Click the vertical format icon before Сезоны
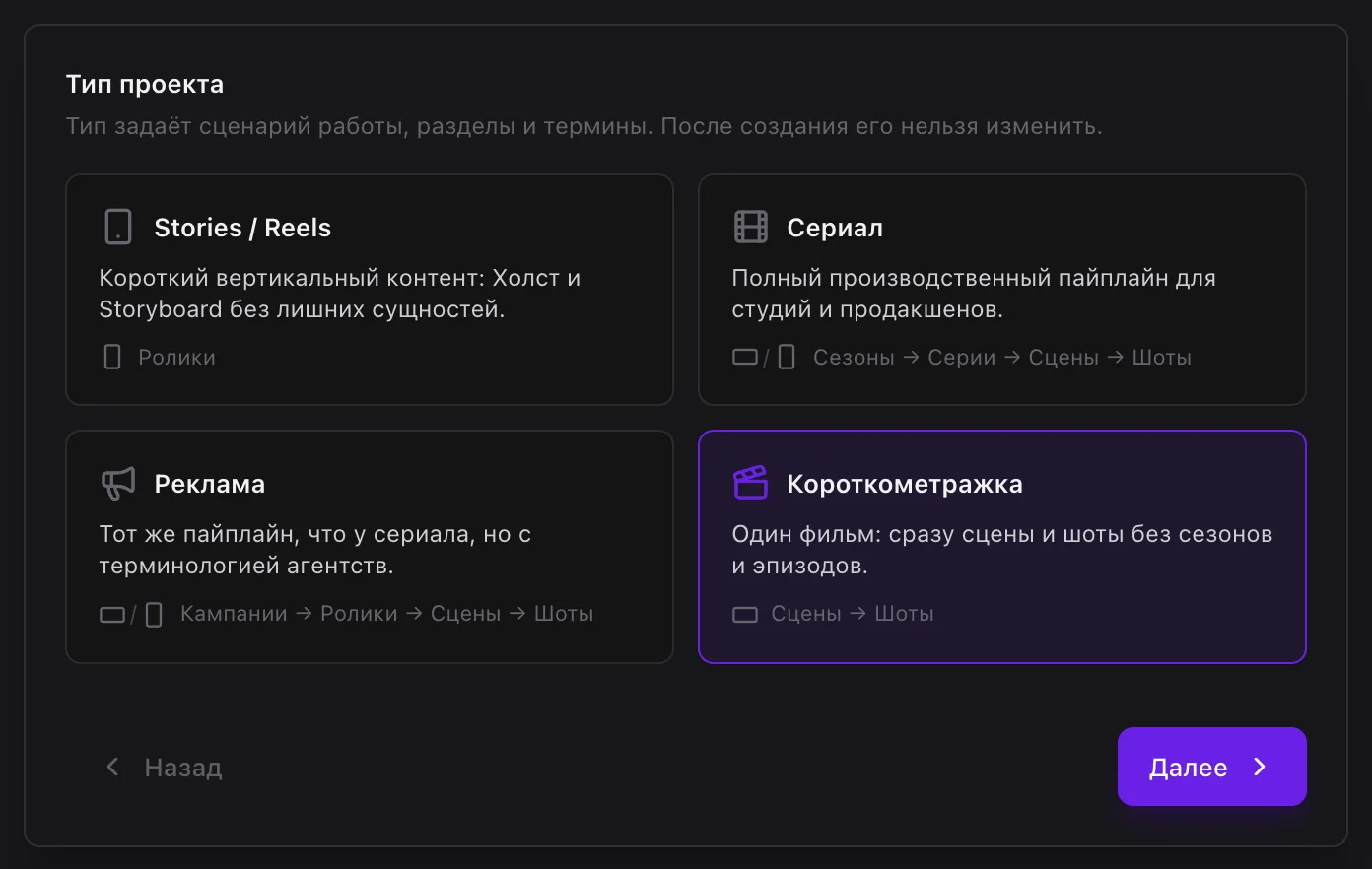Screen dimensions: 1372x869 (x=787, y=357)
